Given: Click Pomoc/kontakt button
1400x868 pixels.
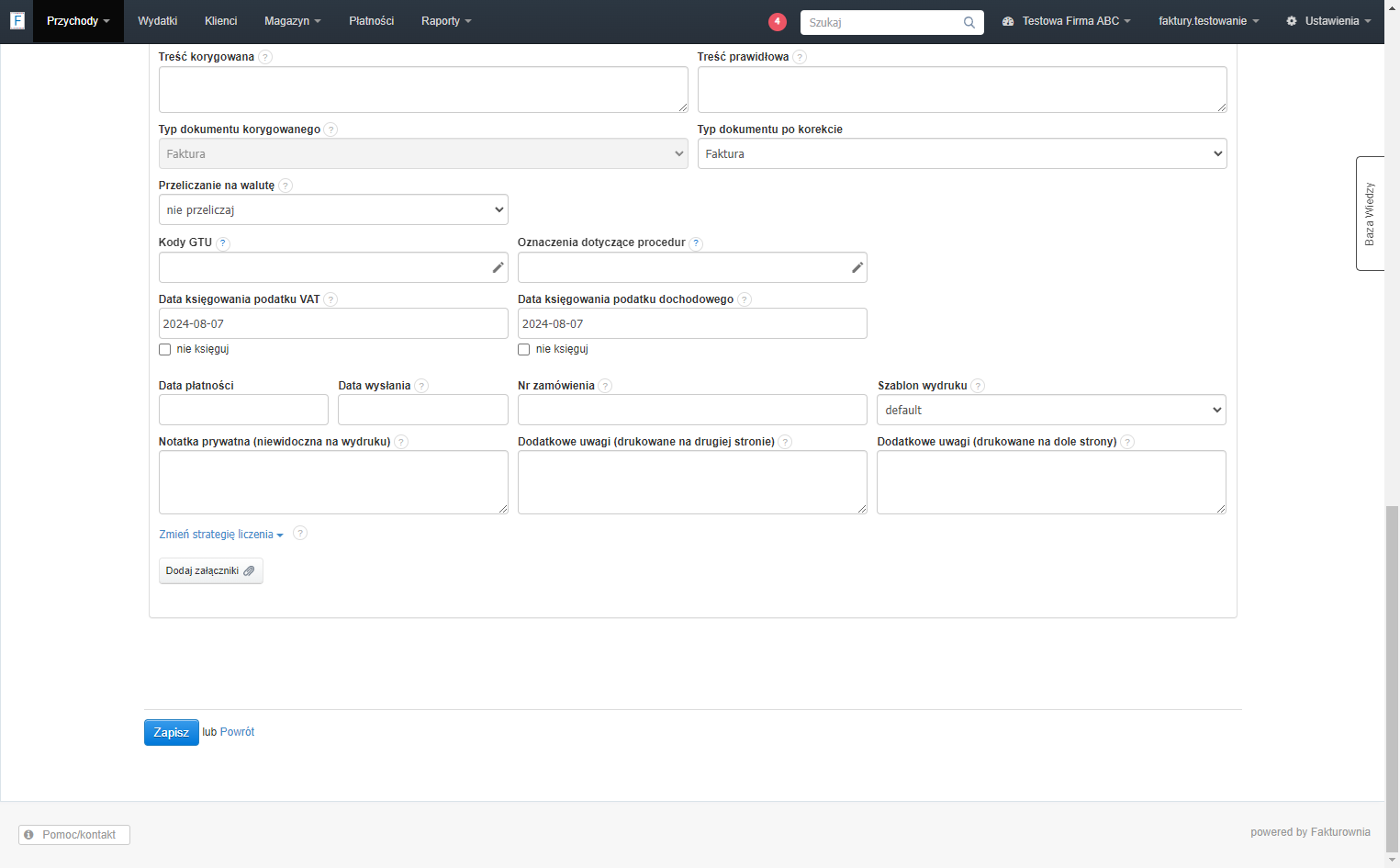Looking at the screenshot, I should pyautogui.click(x=74, y=835).
